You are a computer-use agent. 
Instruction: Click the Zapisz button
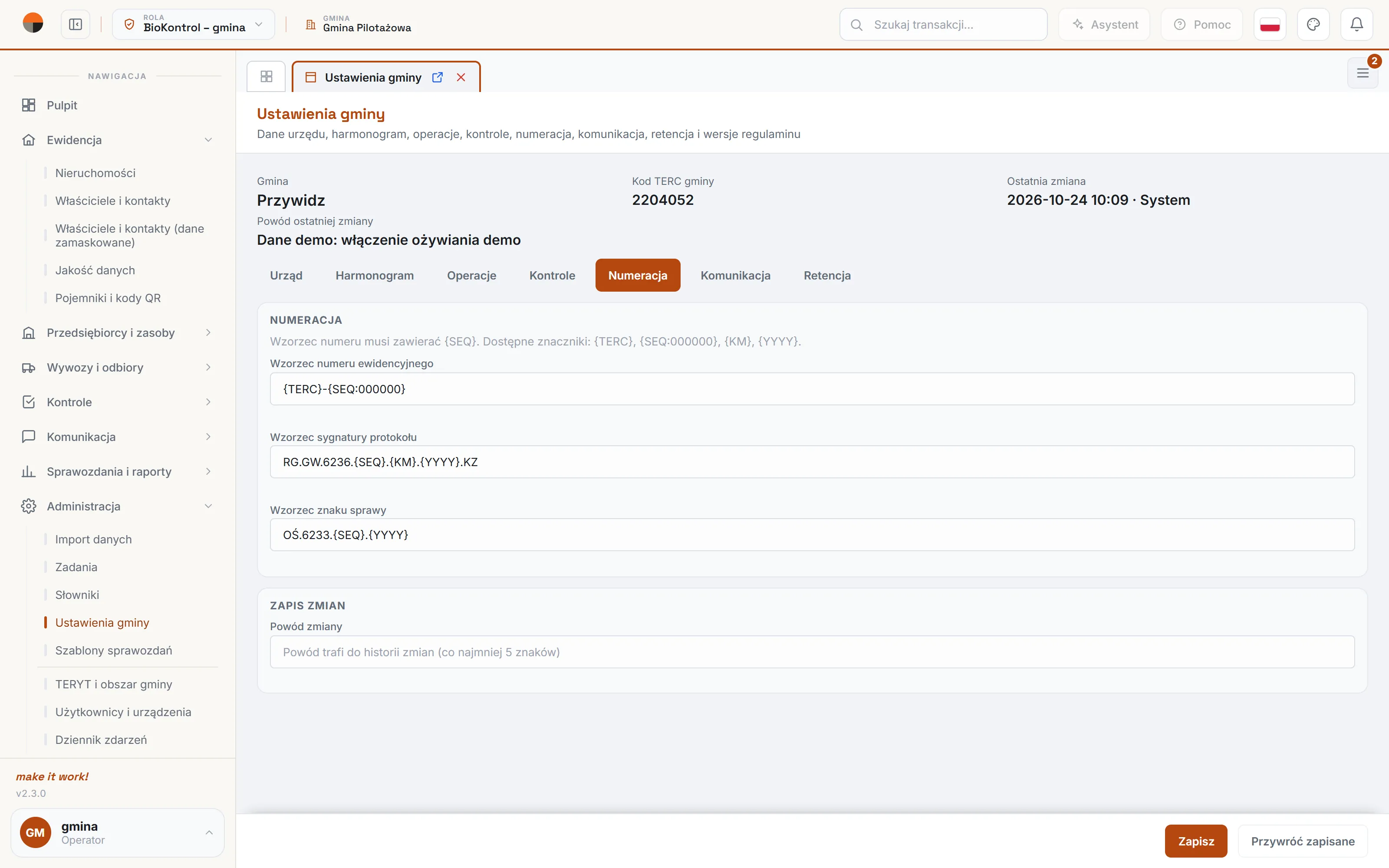tap(1196, 841)
